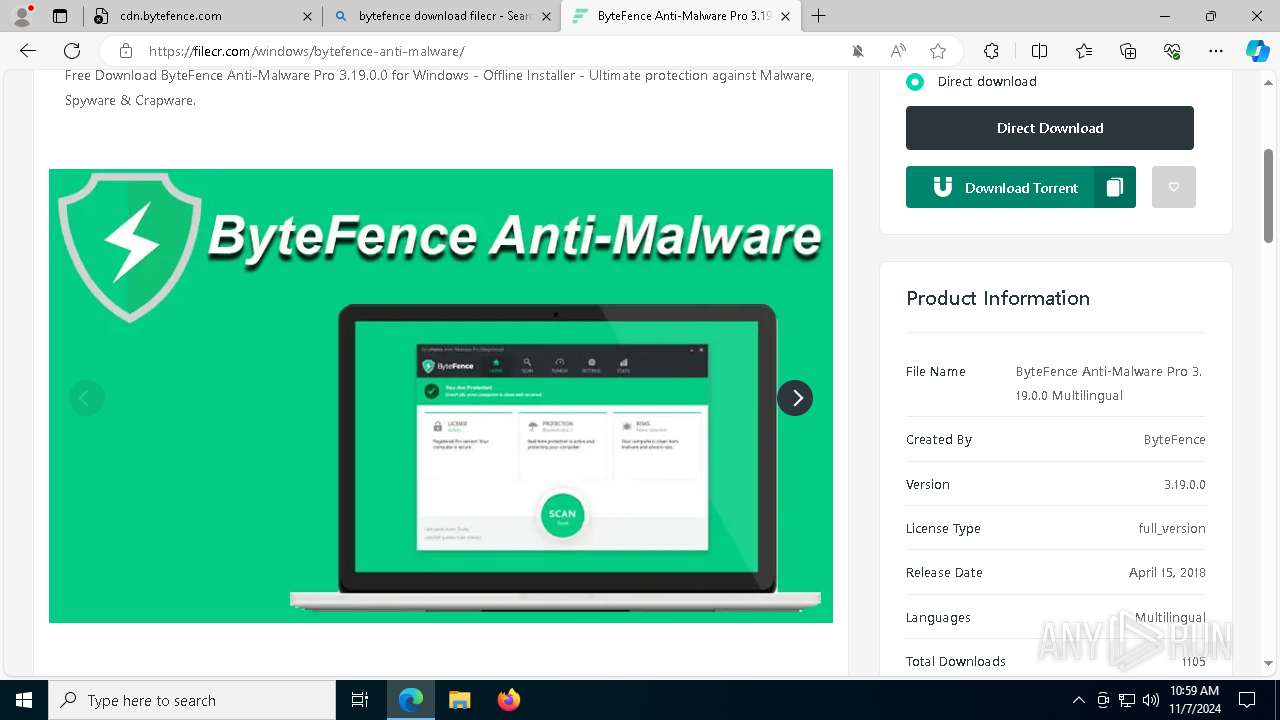Click the Direct Download button
The width and height of the screenshot is (1280, 720).
pyautogui.click(x=1050, y=128)
